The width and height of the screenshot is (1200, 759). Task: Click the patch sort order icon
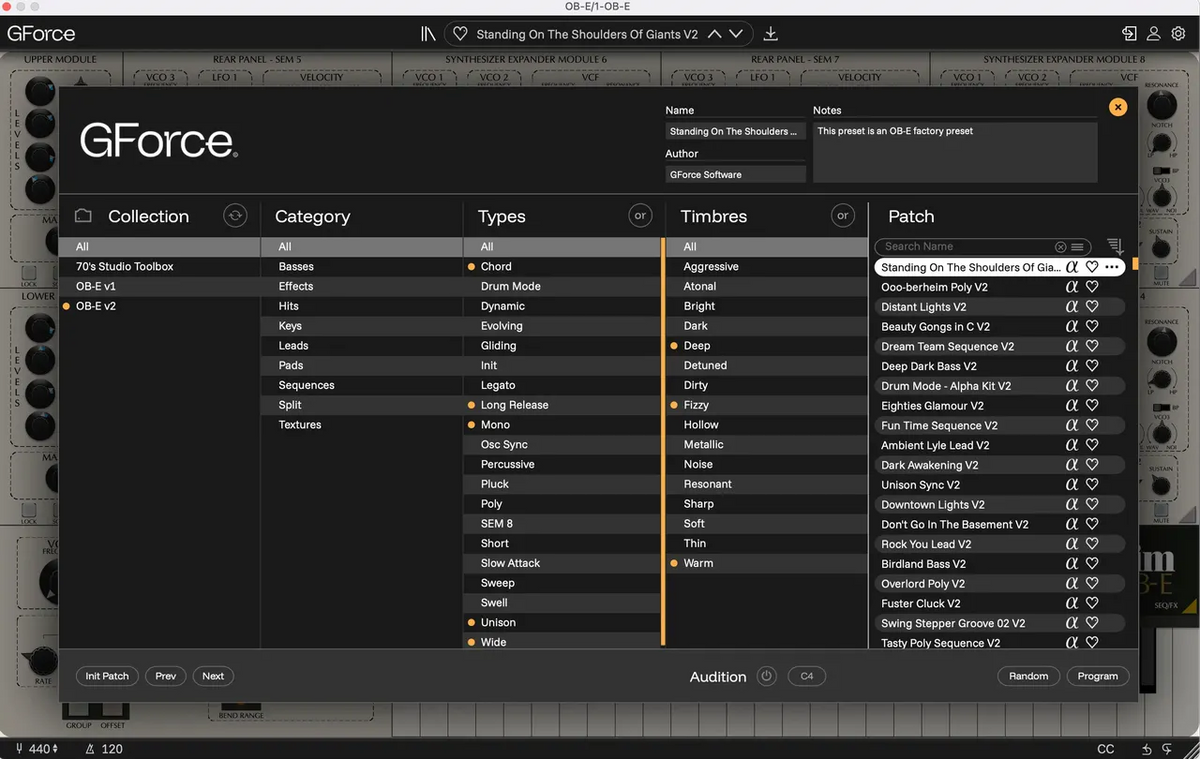point(1115,246)
